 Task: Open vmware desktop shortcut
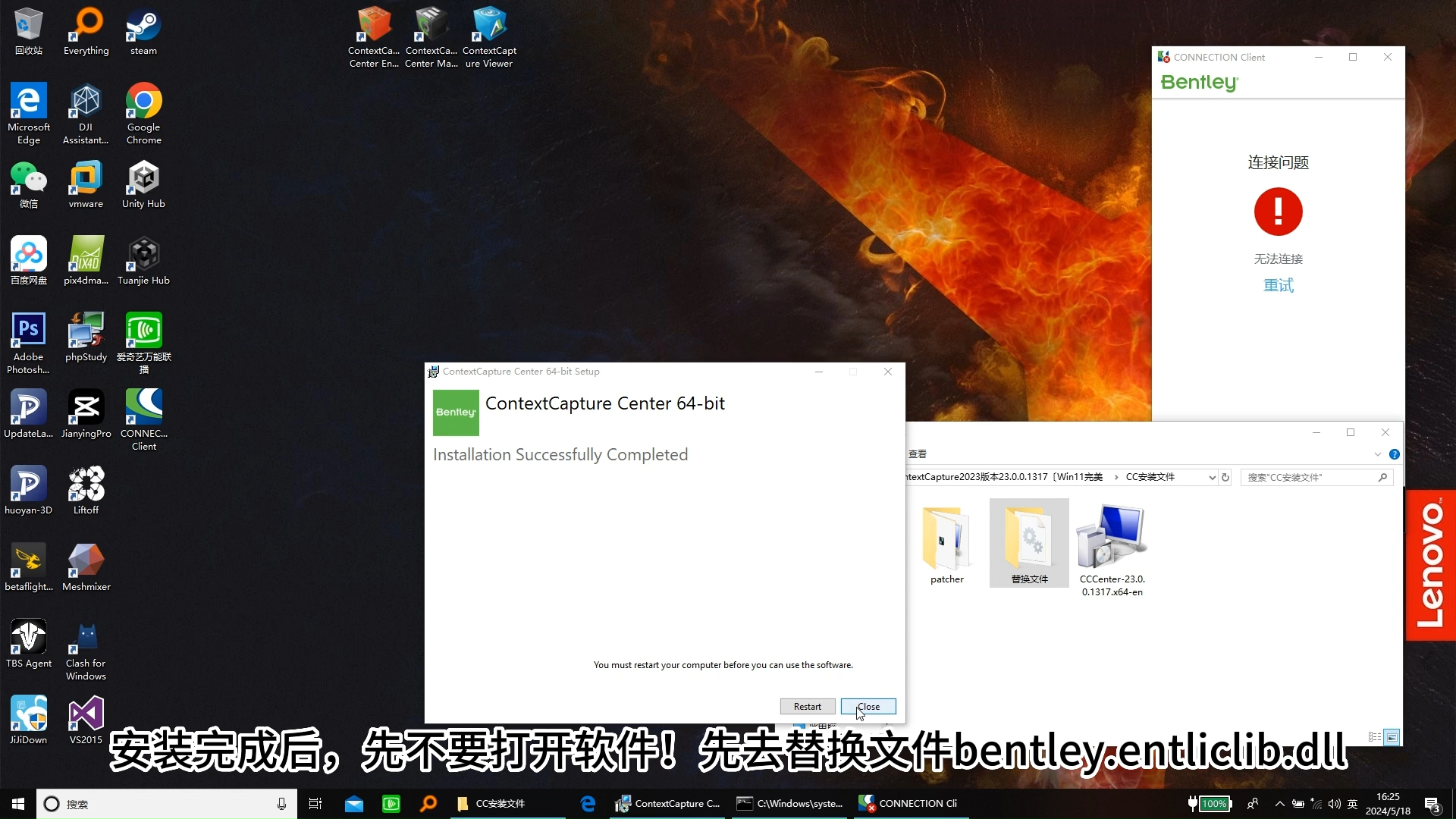tap(86, 184)
